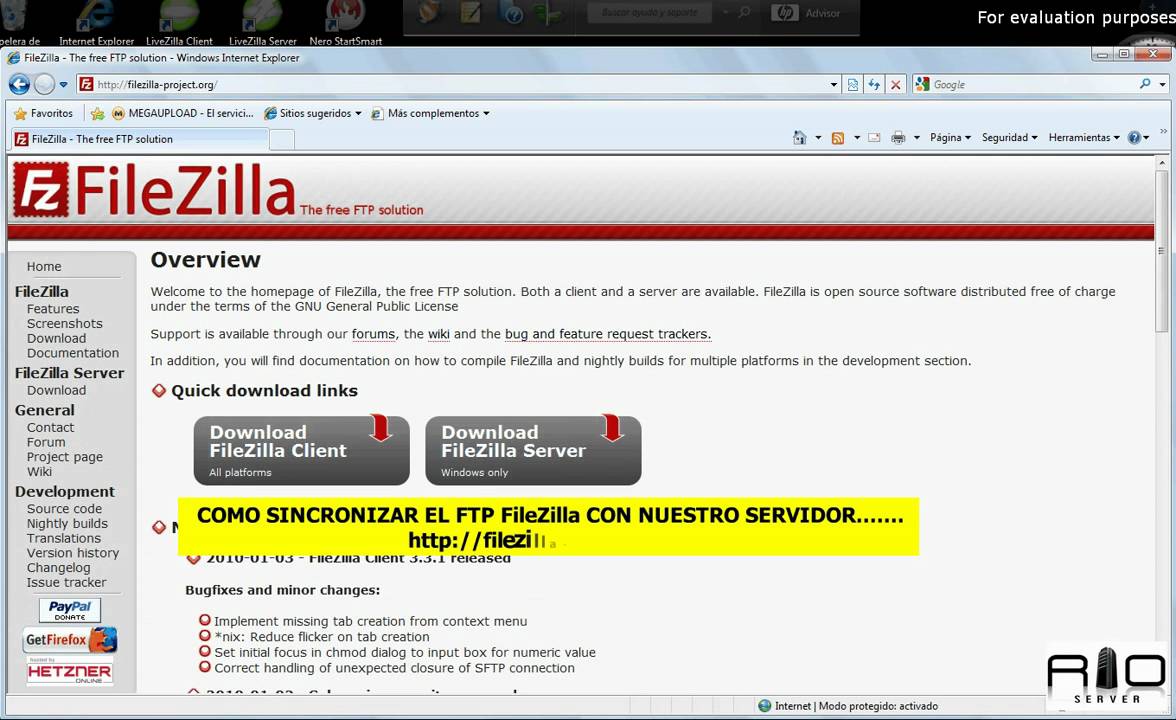Open the Source code sidebar link
Viewport: 1176px width, 720px height.
tap(64, 508)
